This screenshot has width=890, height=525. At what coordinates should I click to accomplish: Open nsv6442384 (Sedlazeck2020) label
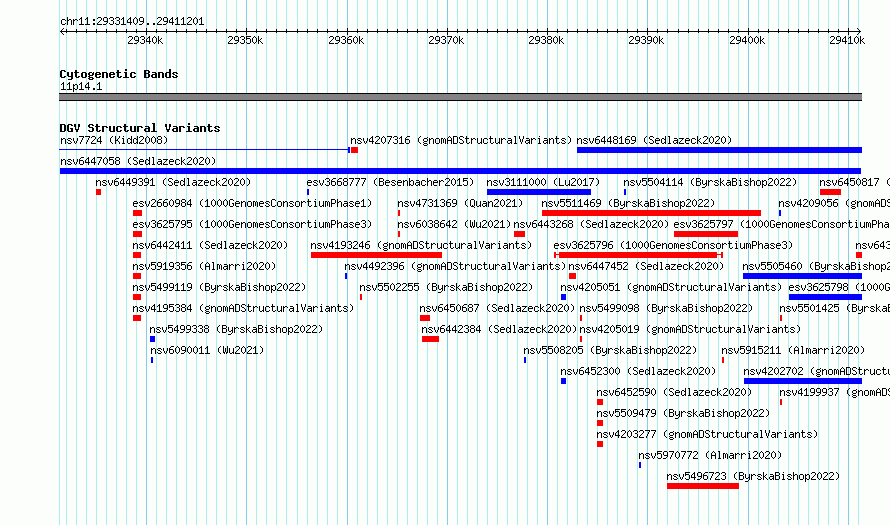click(499, 329)
